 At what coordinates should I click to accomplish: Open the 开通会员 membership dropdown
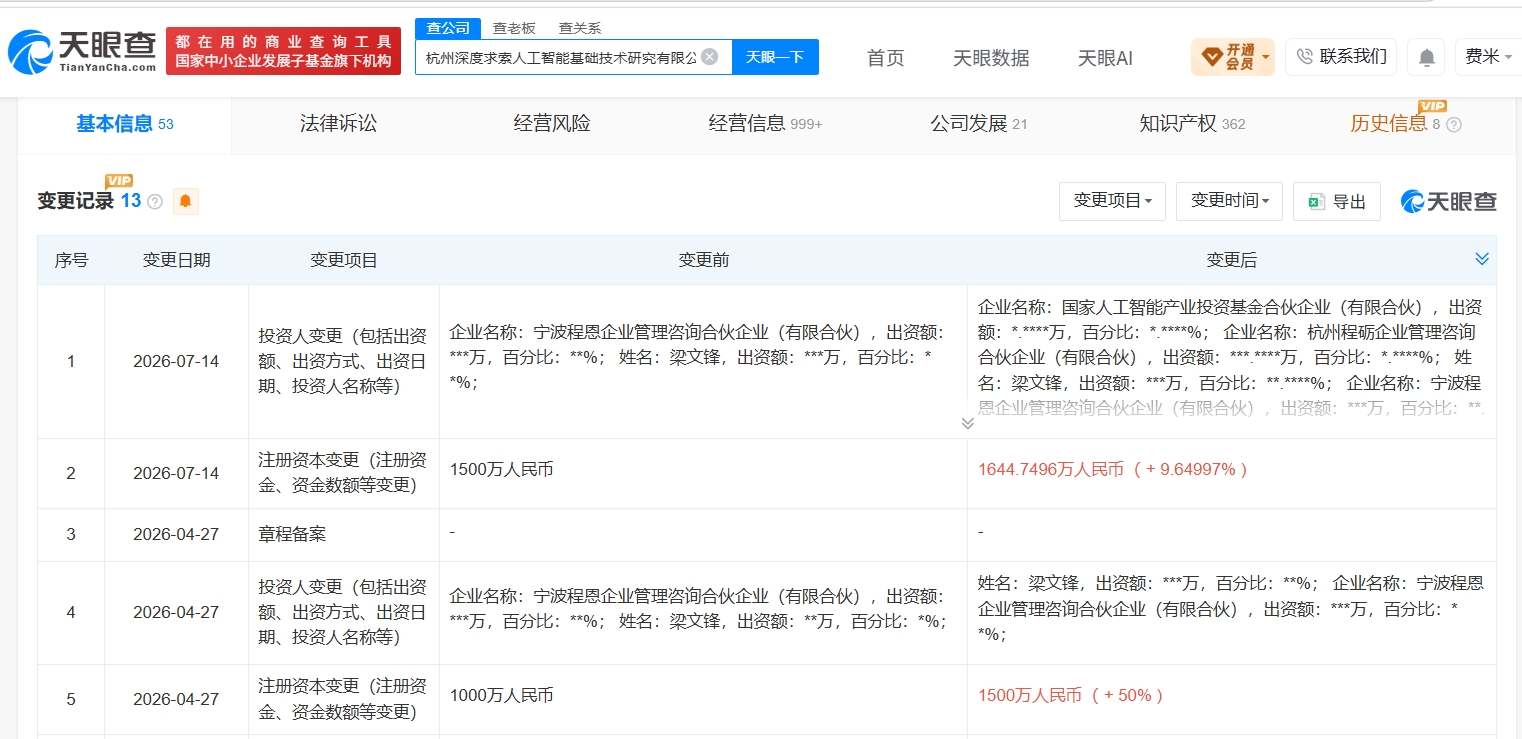(1232, 57)
